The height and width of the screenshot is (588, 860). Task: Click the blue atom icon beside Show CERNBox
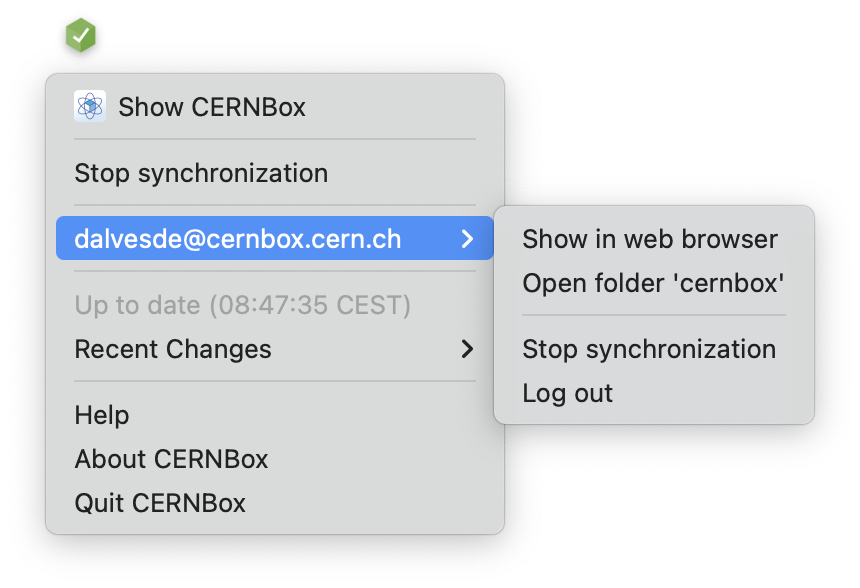point(90,106)
